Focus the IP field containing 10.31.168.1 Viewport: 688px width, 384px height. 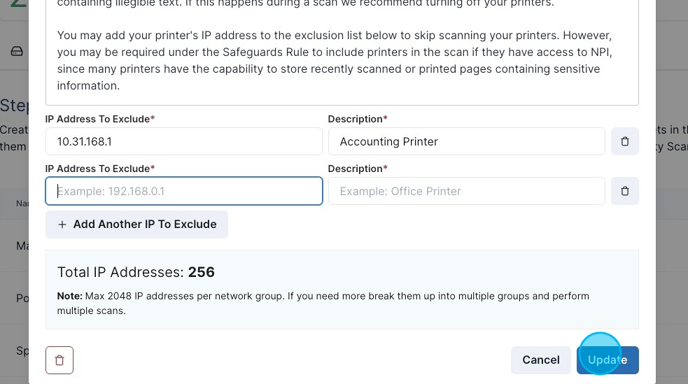184,141
